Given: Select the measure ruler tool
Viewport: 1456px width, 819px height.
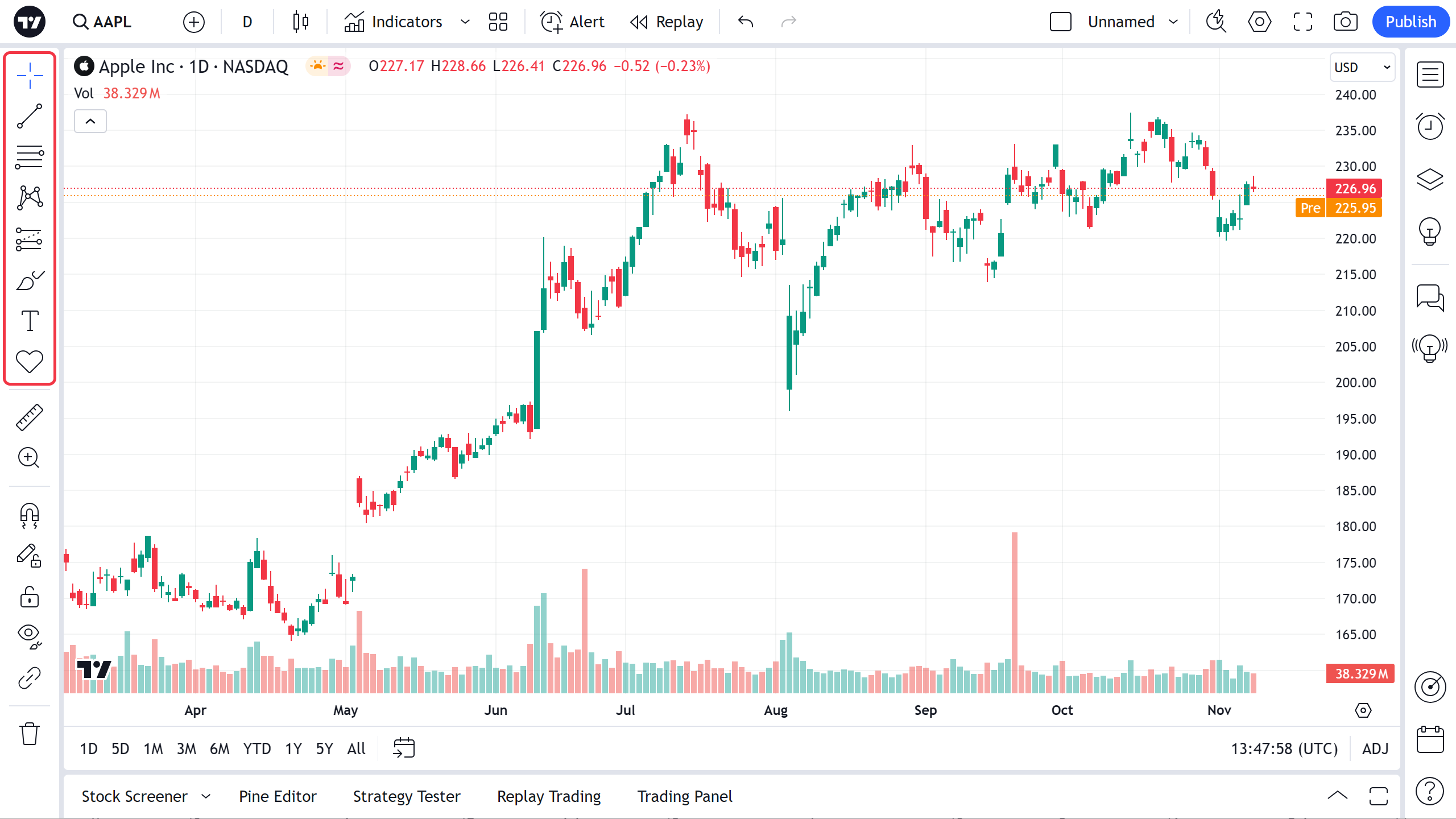Looking at the screenshot, I should tap(29, 416).
